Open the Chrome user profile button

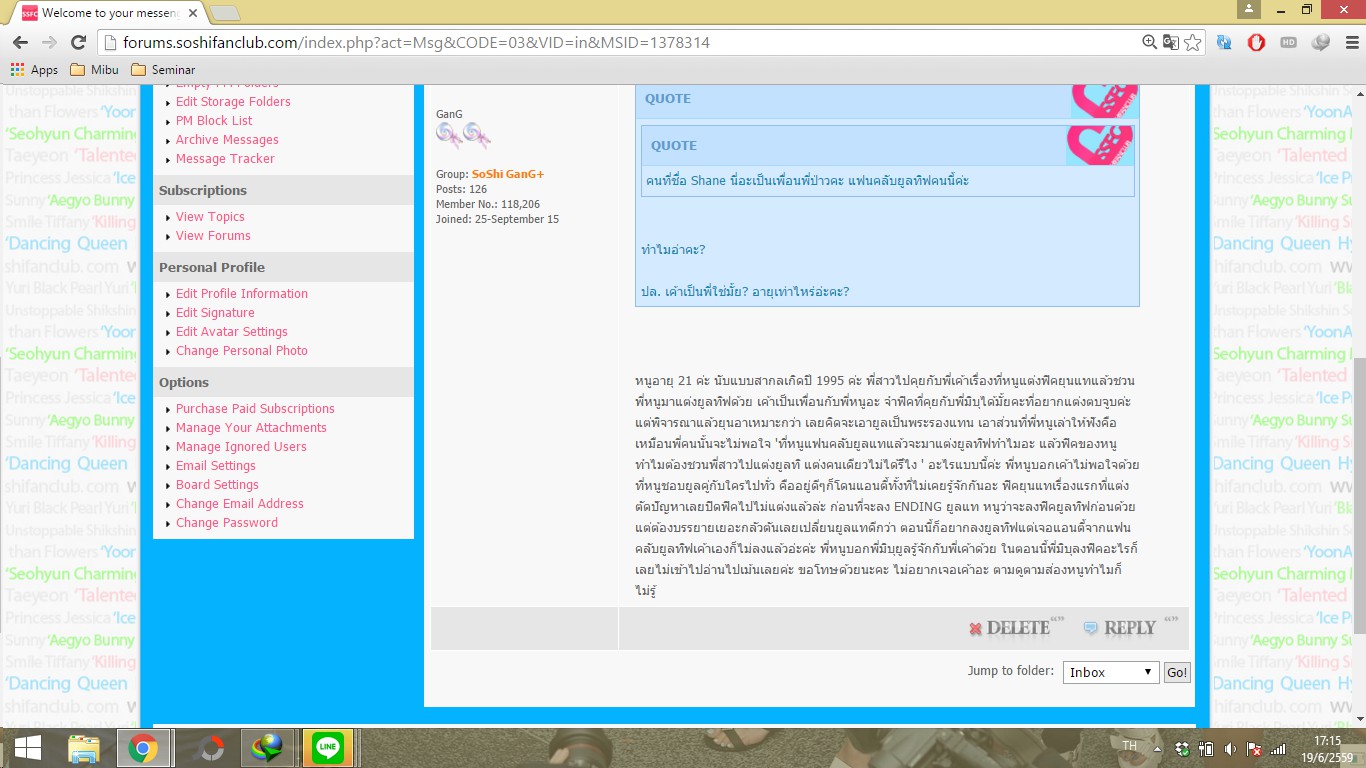[1248, 9]
